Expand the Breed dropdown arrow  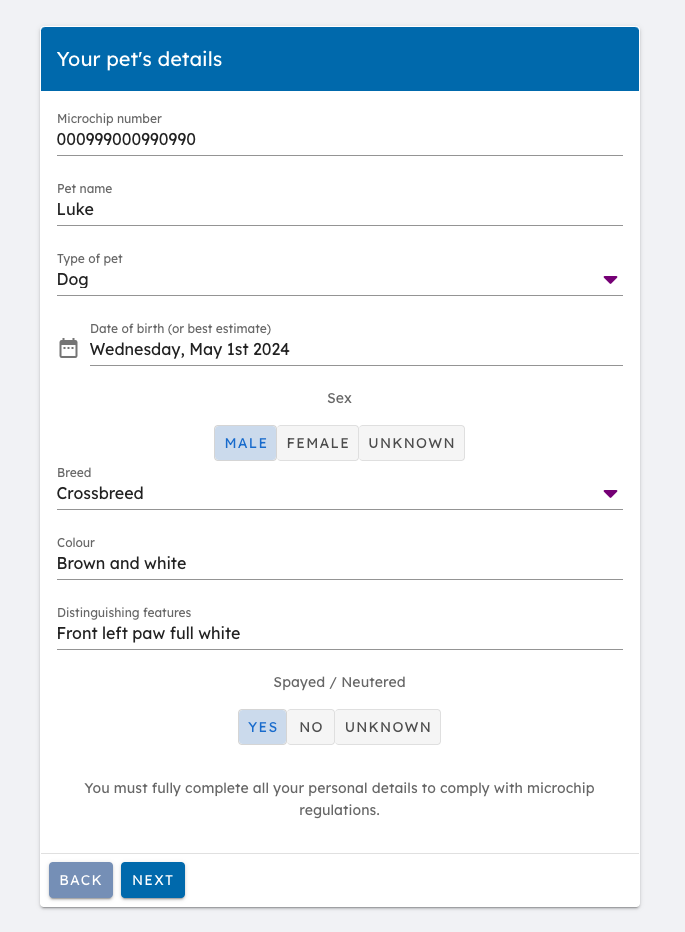coord(610,493)
